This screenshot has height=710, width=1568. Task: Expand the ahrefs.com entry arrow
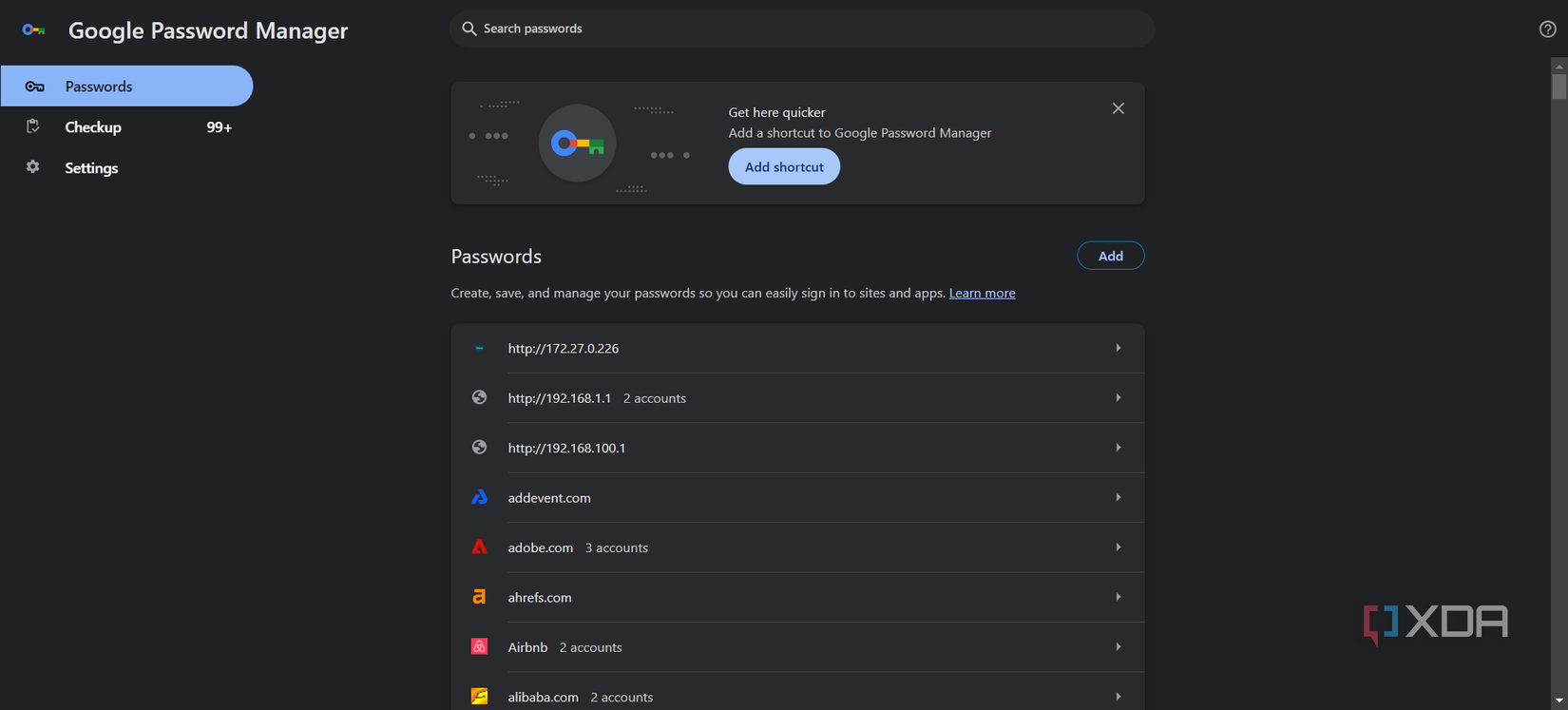tap(1119, 597)
